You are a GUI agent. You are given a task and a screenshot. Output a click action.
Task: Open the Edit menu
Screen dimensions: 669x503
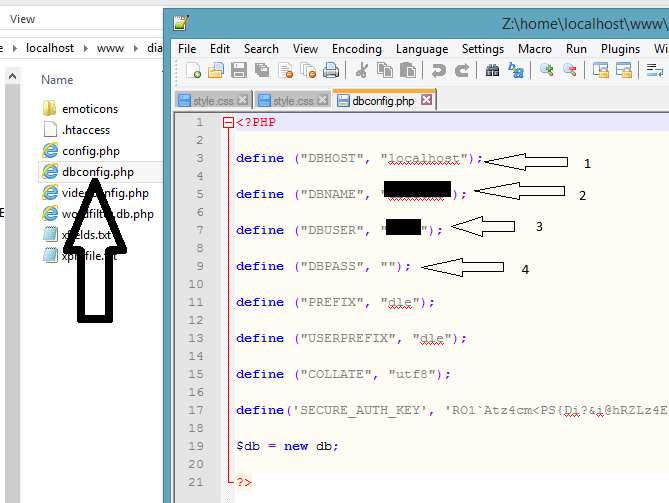click(x=220, y=49)
